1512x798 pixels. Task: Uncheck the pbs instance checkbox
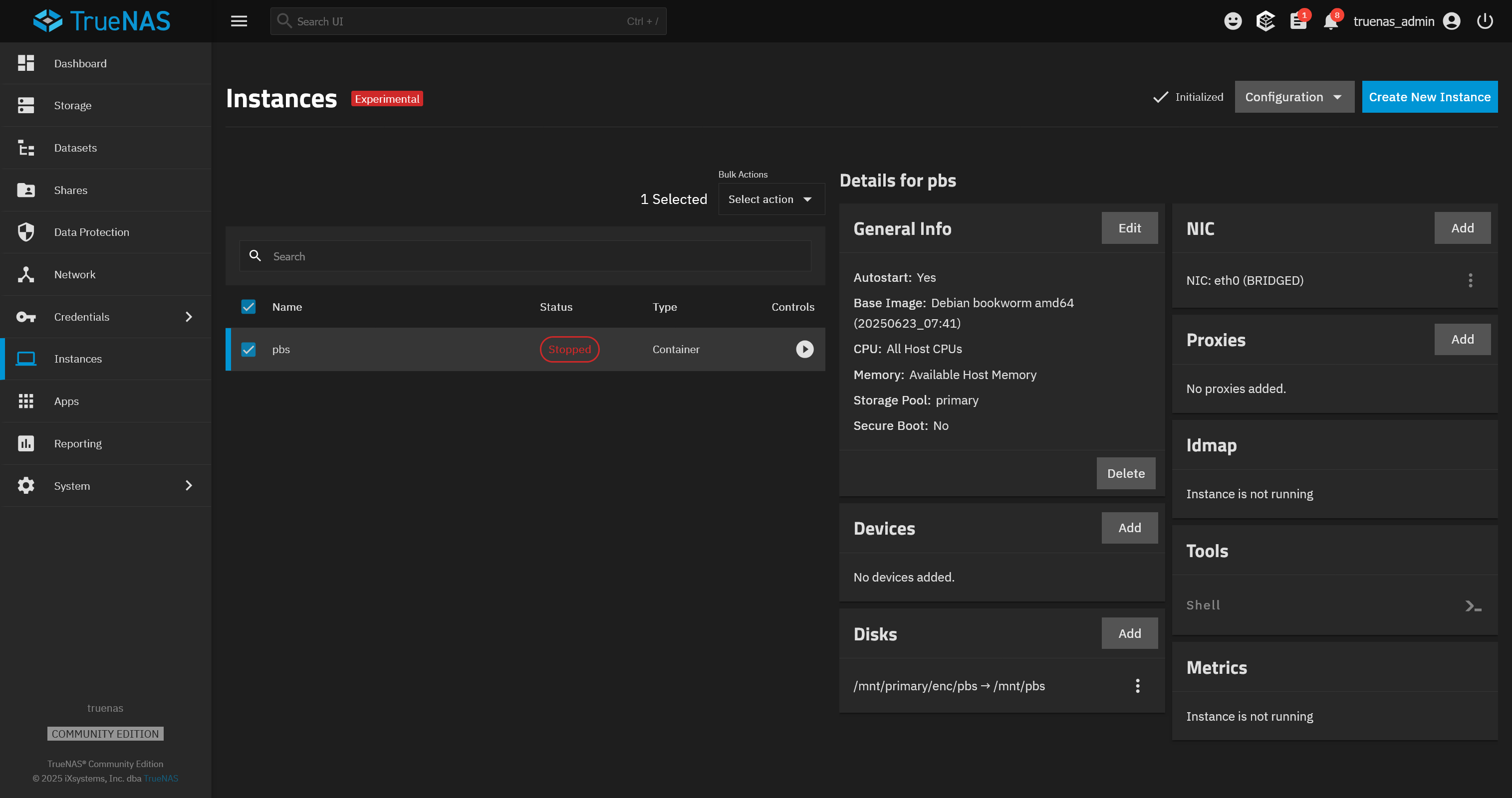pyautogui.click(x=249, y=350)
